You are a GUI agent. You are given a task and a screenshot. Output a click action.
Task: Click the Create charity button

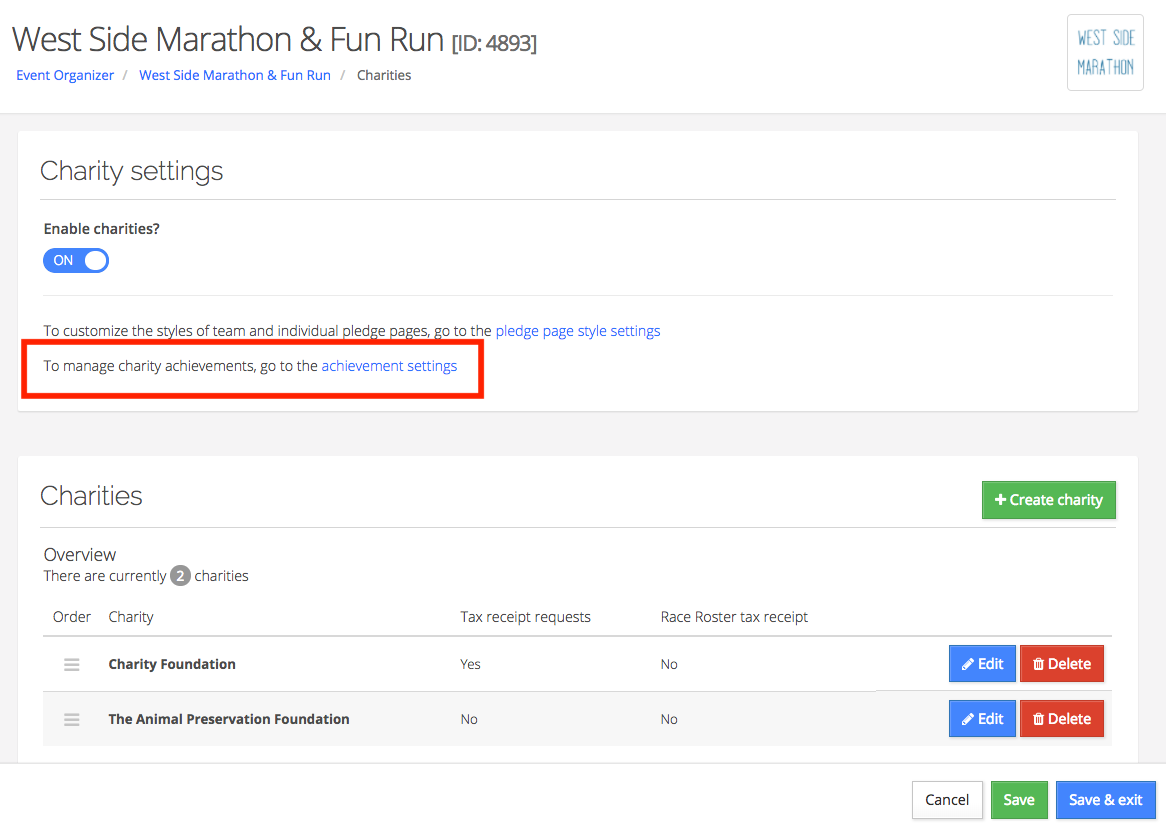1049,500
